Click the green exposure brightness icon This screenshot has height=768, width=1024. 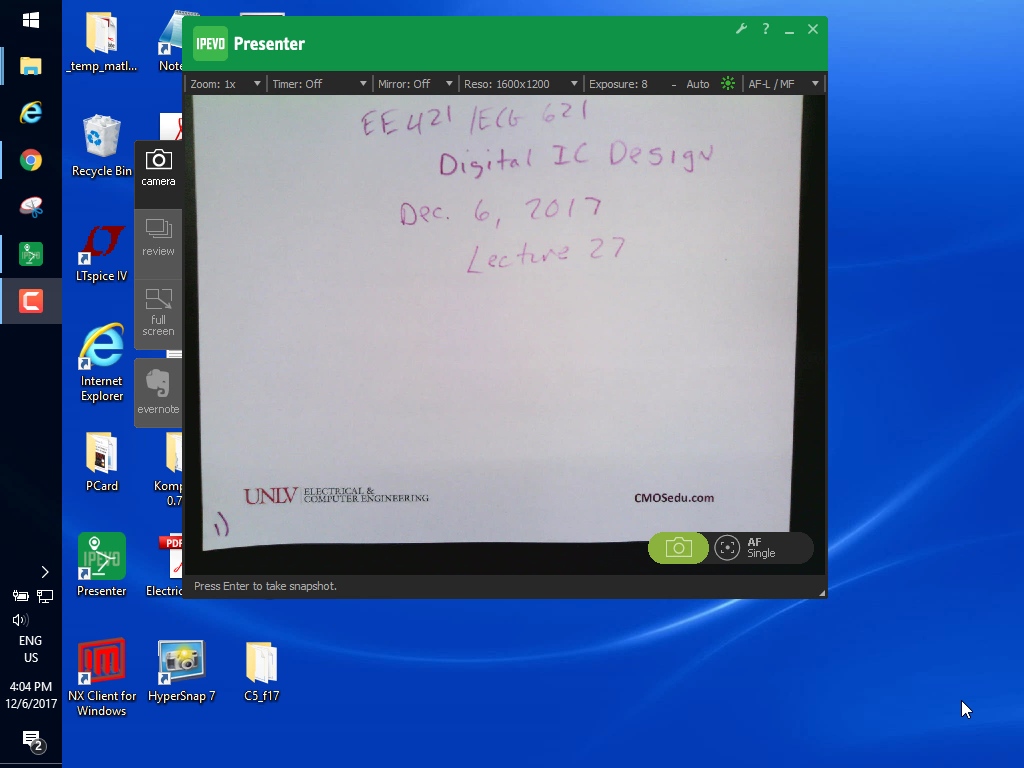(728, 84)
